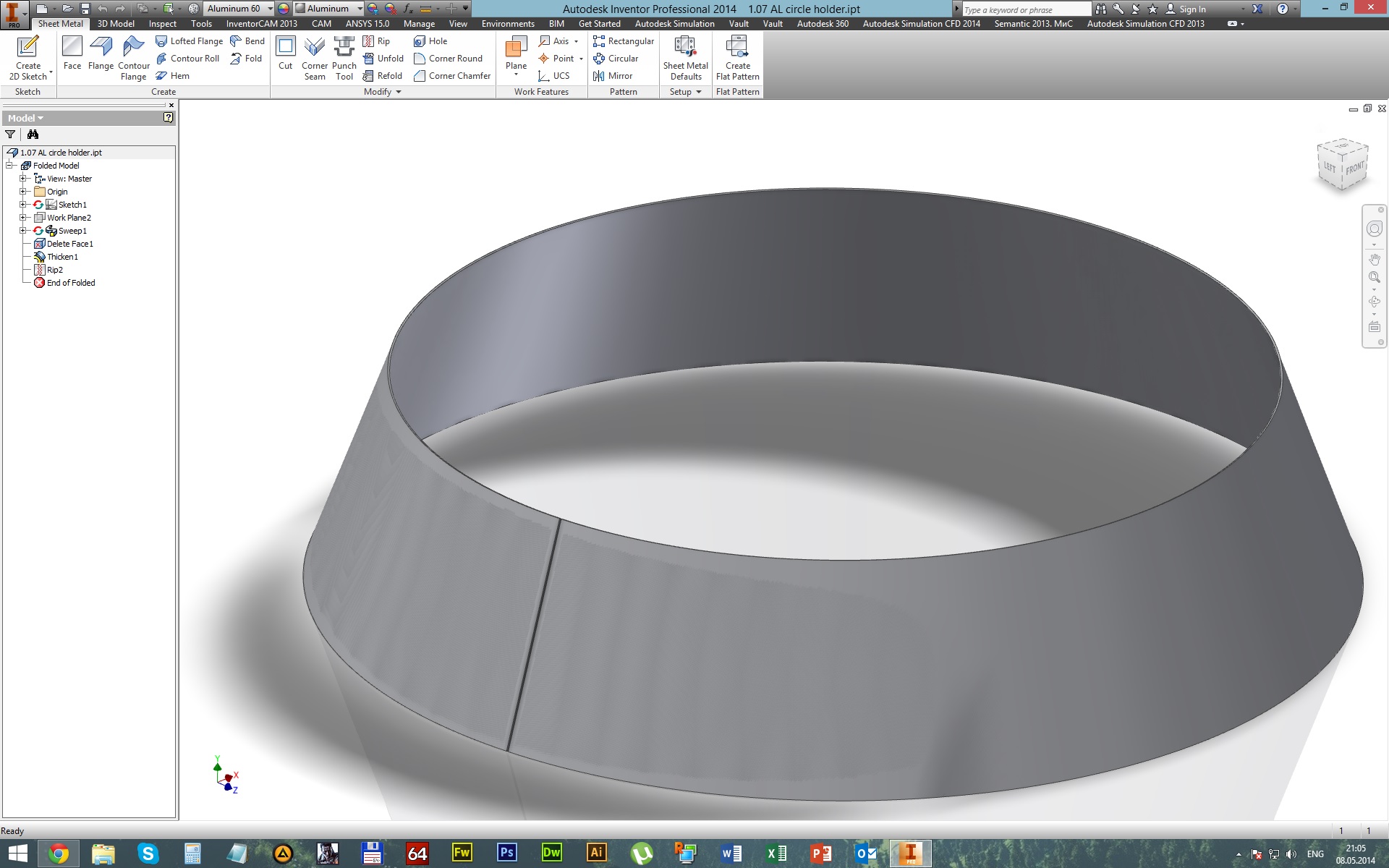
Task: Select the Rip tool
Action: 376,41
